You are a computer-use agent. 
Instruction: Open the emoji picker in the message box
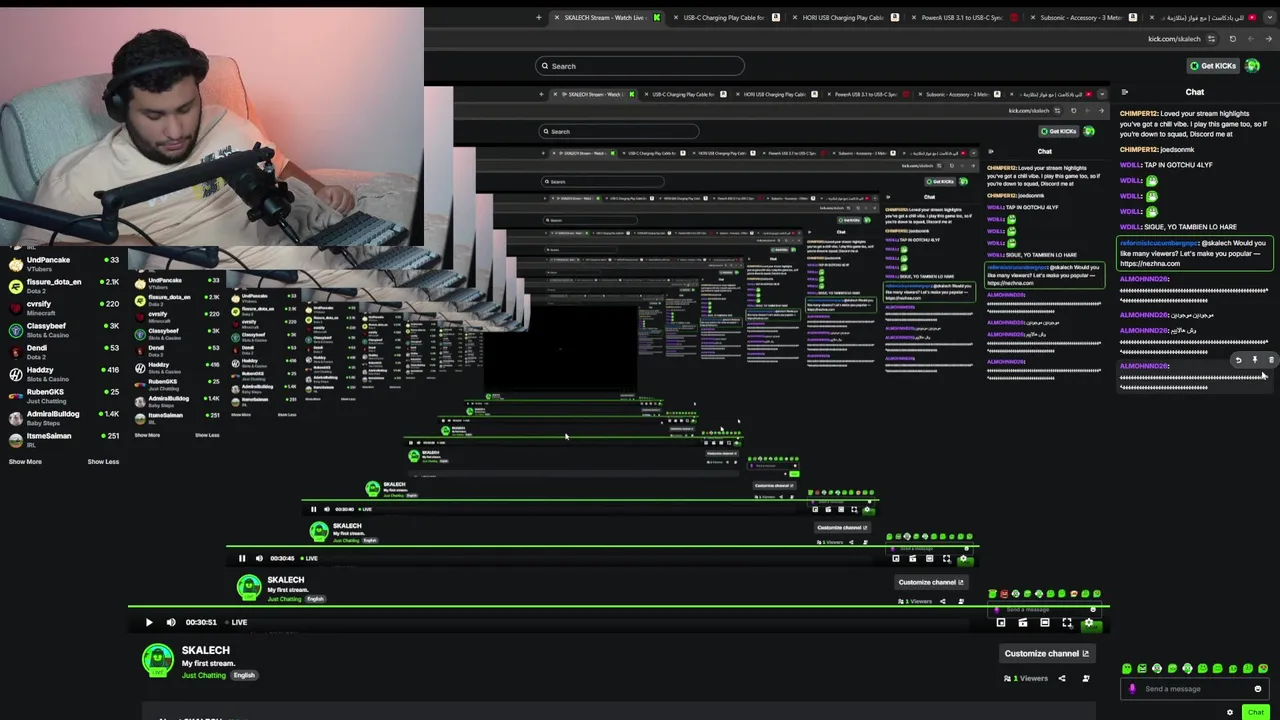click(1257, 689)
